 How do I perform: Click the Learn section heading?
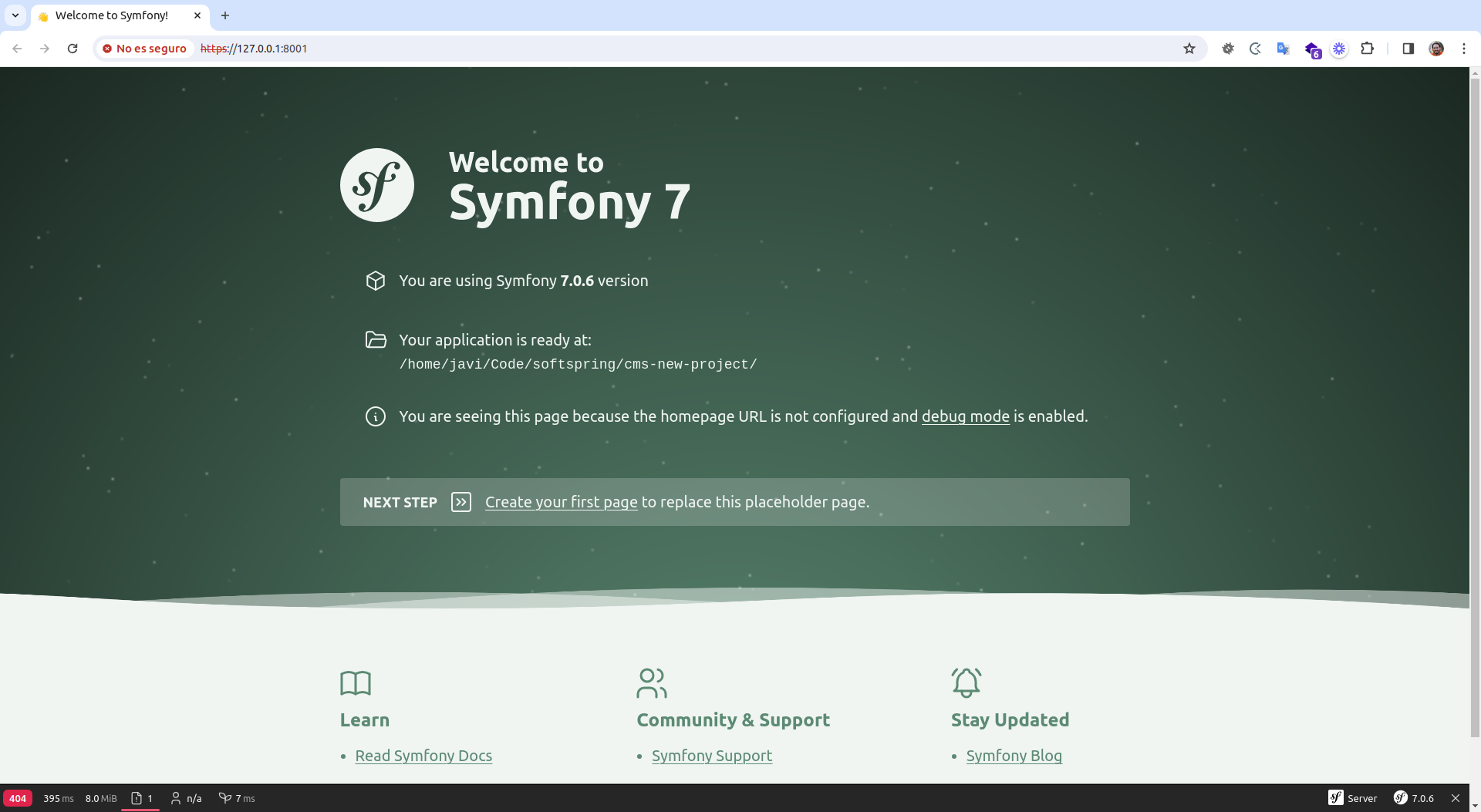(x=365, y=719)
